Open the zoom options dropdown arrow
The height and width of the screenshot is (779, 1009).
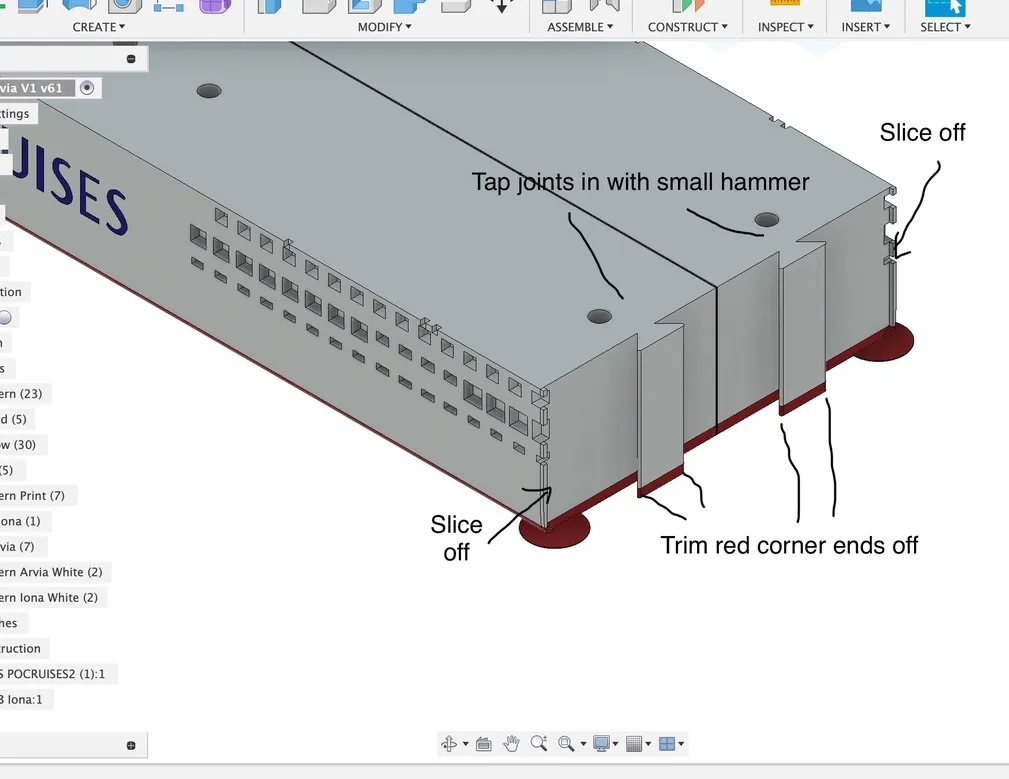583,744
